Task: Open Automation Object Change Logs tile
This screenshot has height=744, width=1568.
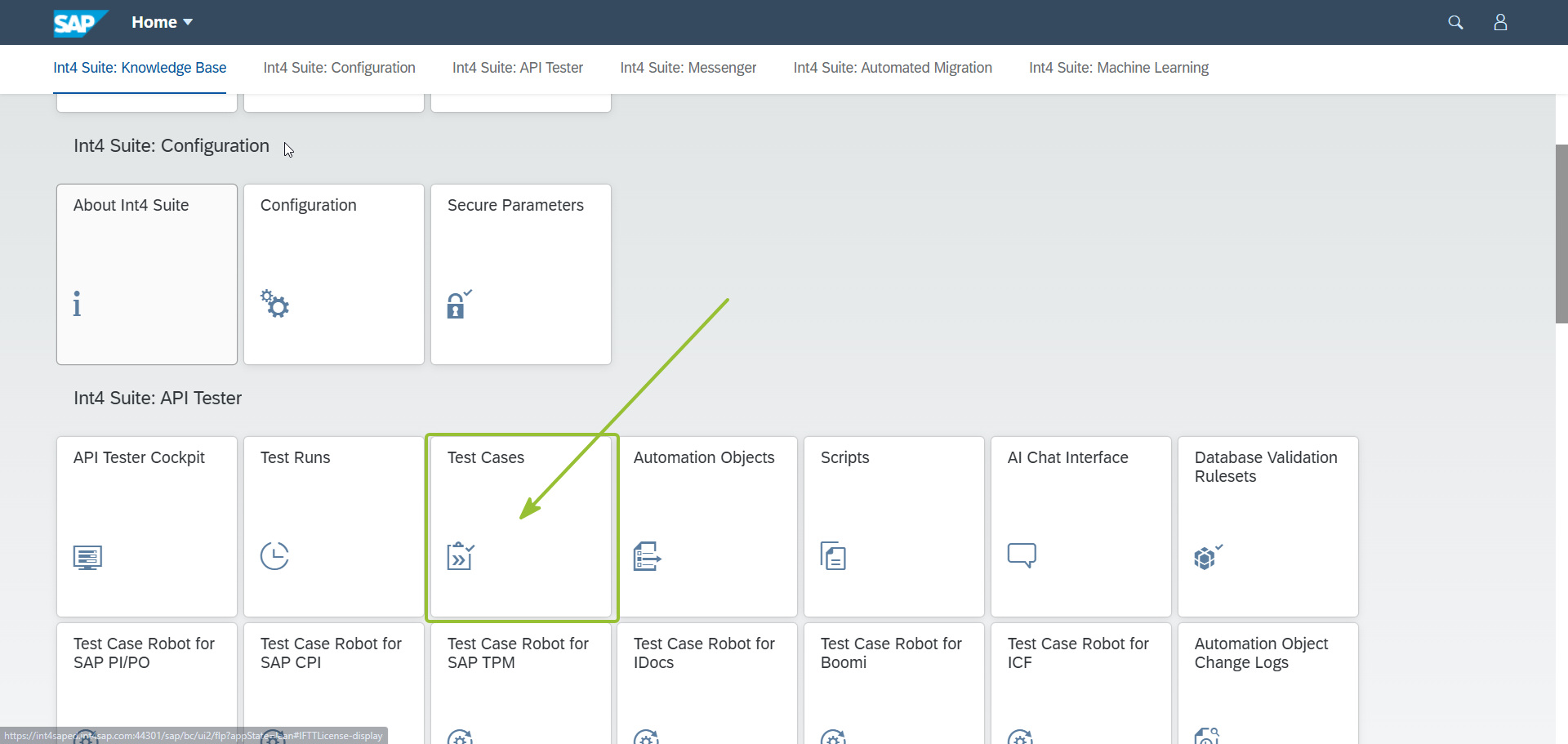Action: click(1268, 683)
